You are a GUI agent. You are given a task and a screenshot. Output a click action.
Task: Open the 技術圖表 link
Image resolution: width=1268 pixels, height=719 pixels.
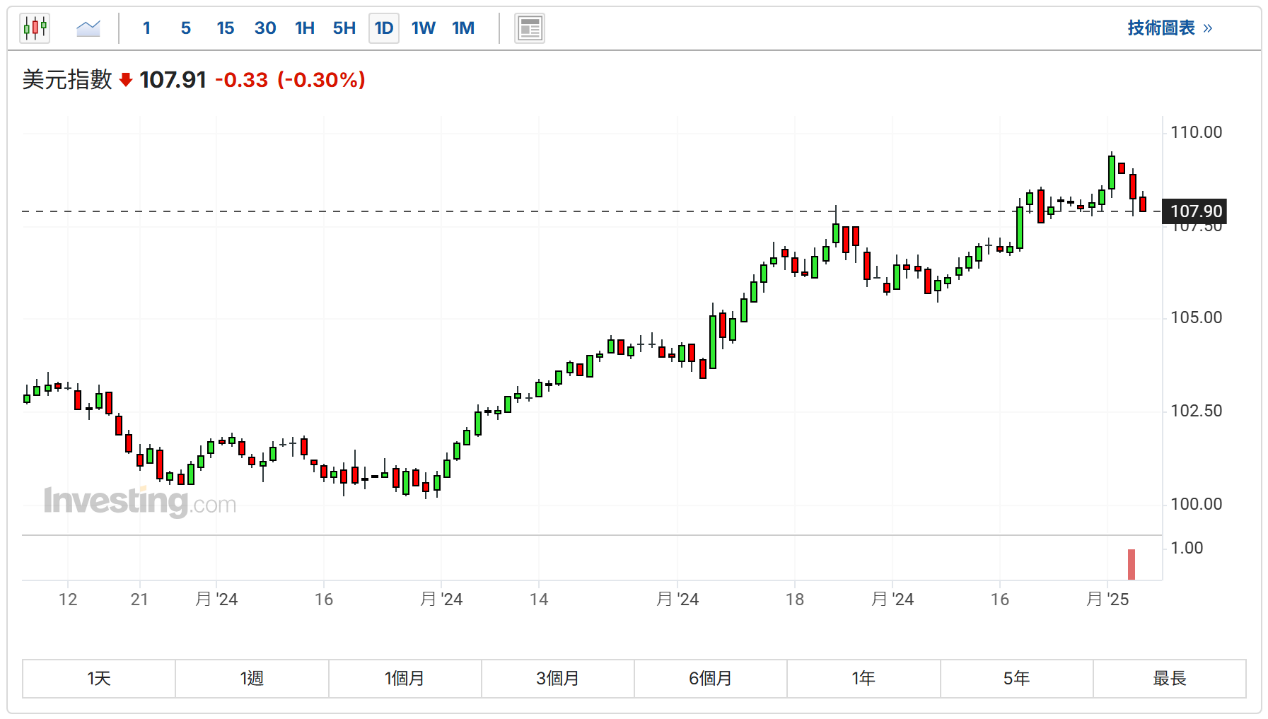click(x=1169, y=28)
